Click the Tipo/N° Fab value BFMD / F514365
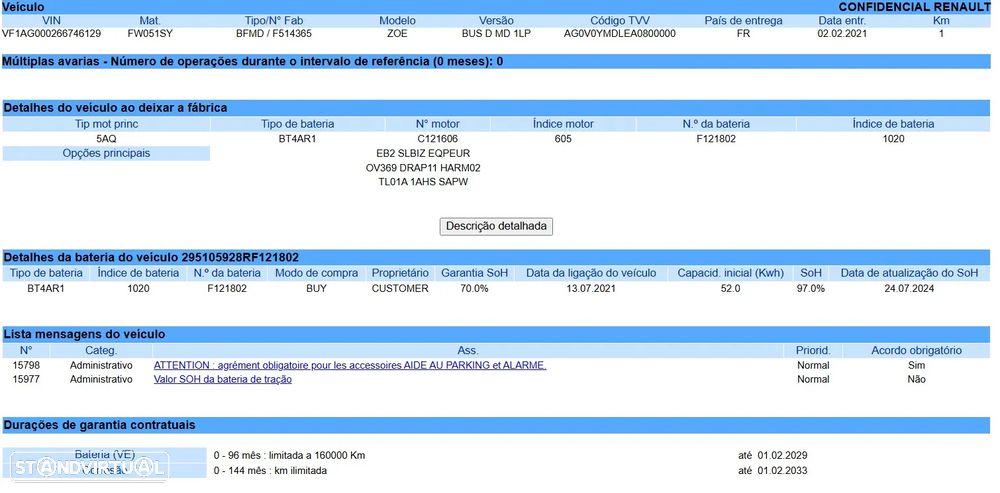The height and width of the screenshot is (493, 1000). click(x=274, y=34)
